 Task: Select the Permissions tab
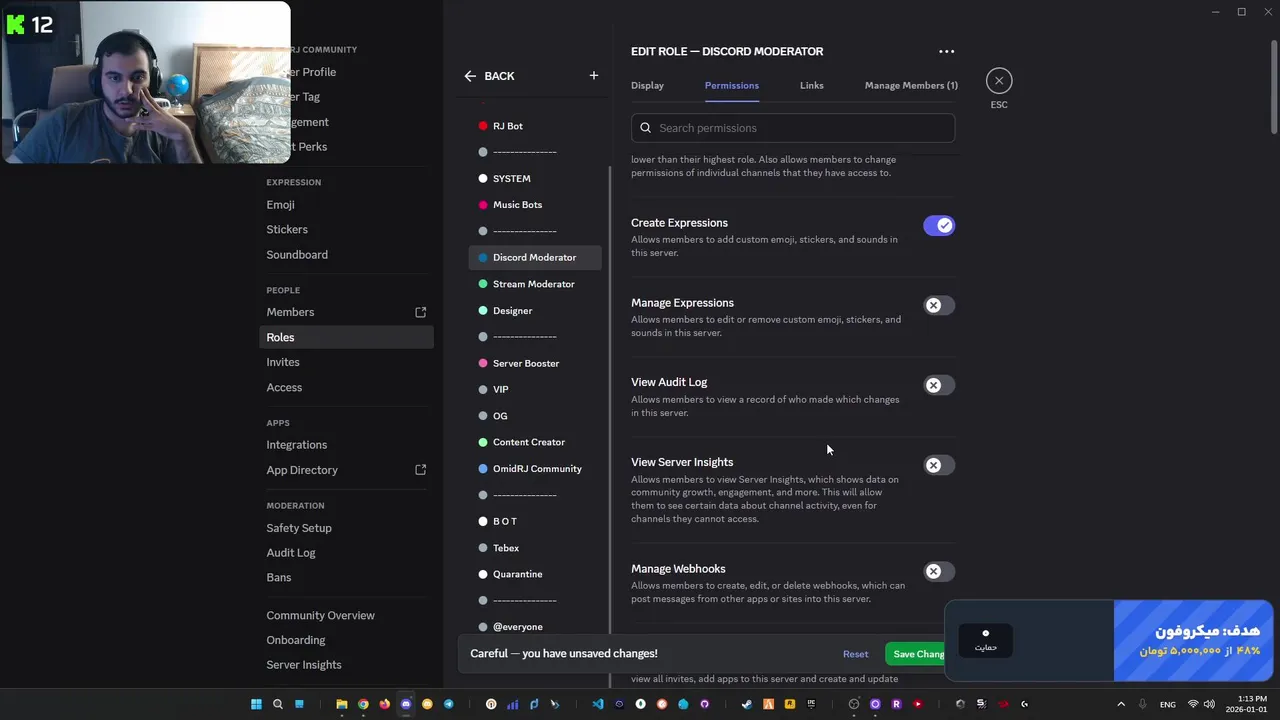732,86
